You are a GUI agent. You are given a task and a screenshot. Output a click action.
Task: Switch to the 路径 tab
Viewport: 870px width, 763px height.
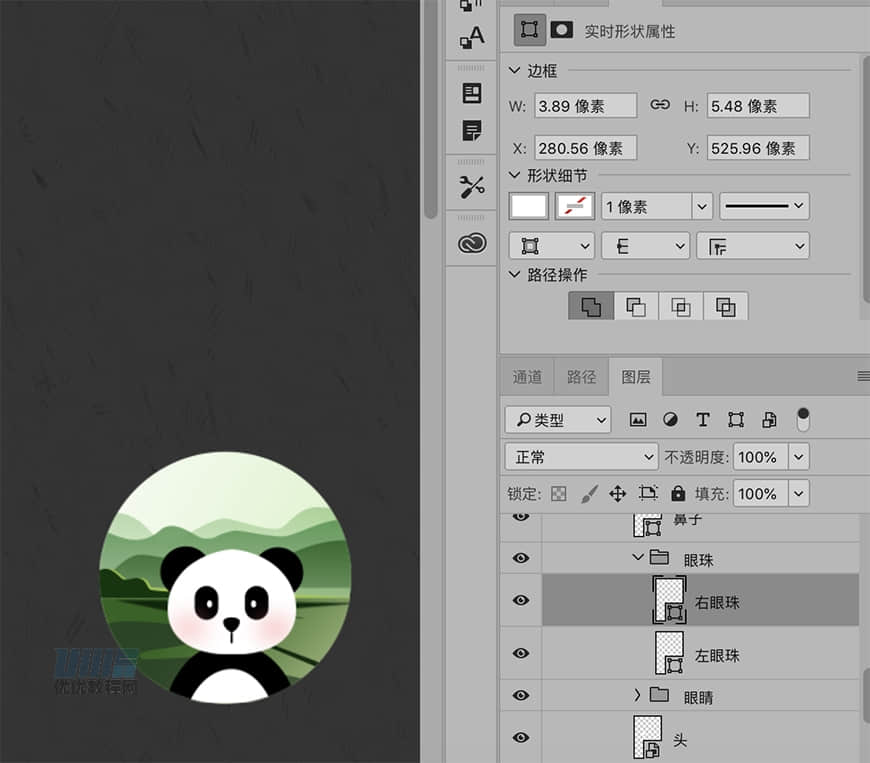581,377
